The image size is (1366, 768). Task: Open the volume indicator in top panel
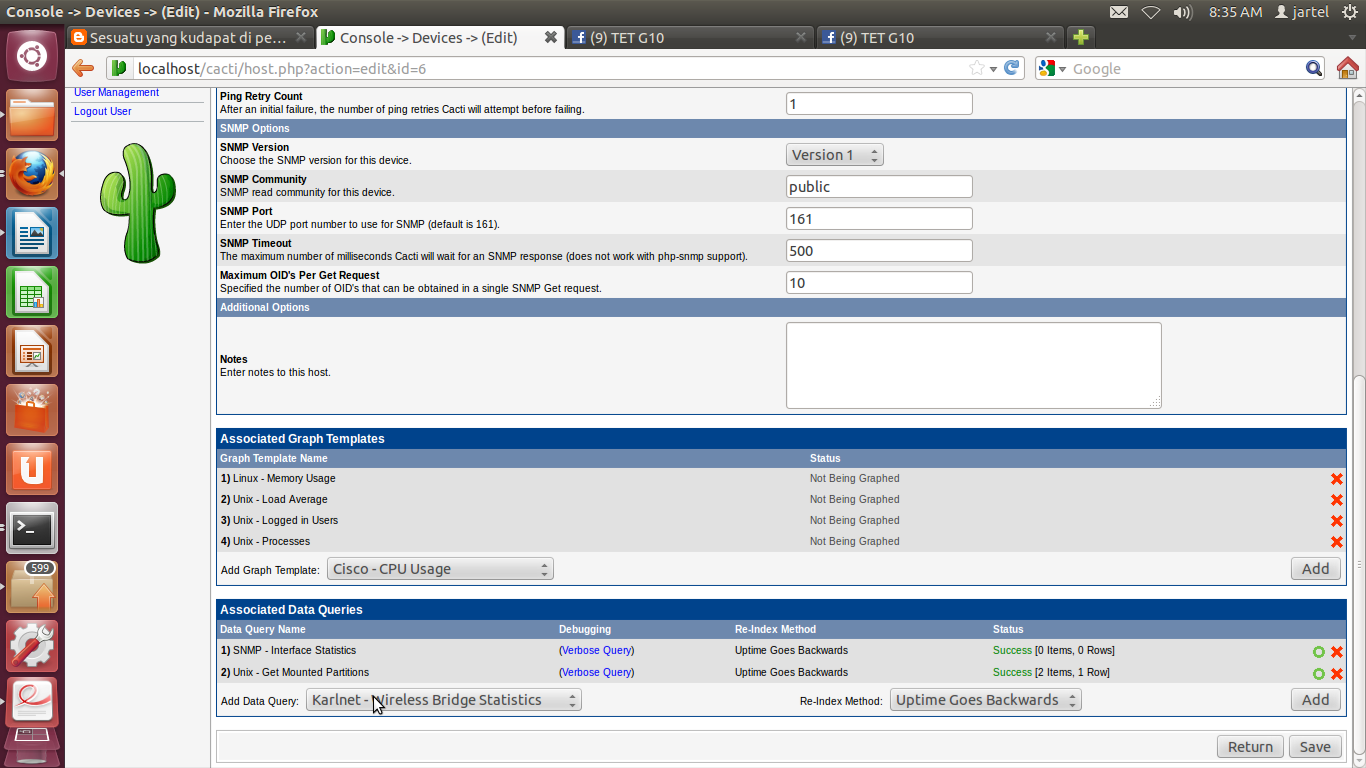point(1183,12)
